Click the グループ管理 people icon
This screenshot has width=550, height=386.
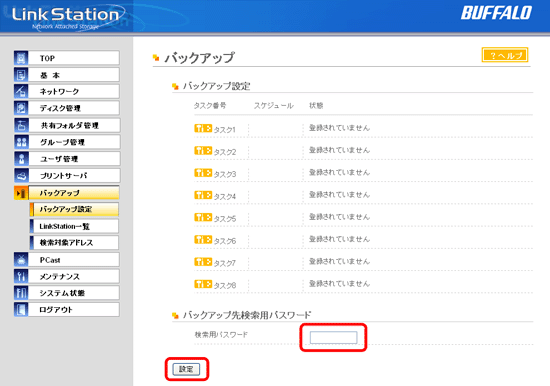(x=21, y=142)
